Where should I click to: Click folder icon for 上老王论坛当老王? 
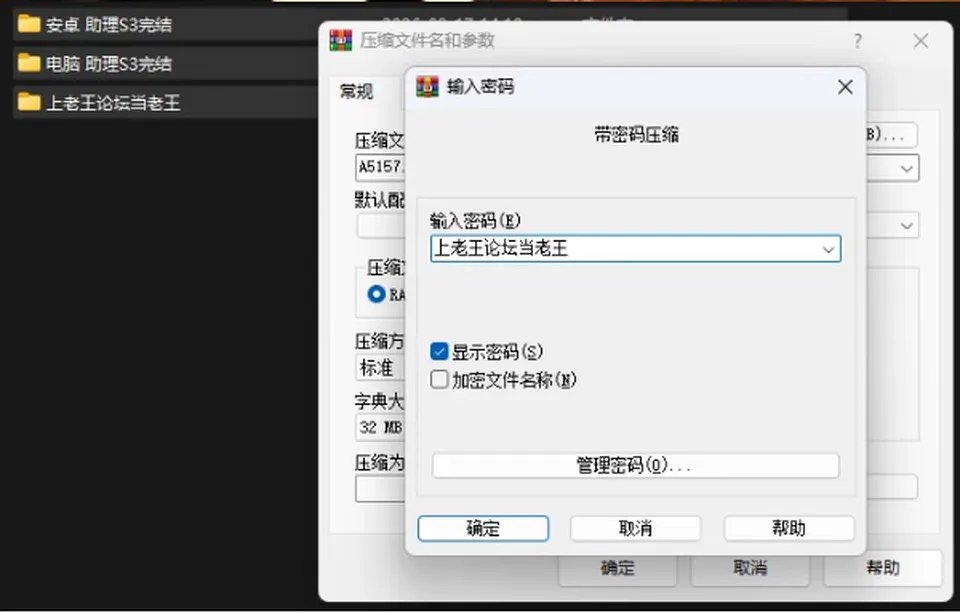click(x=29, y=102)
